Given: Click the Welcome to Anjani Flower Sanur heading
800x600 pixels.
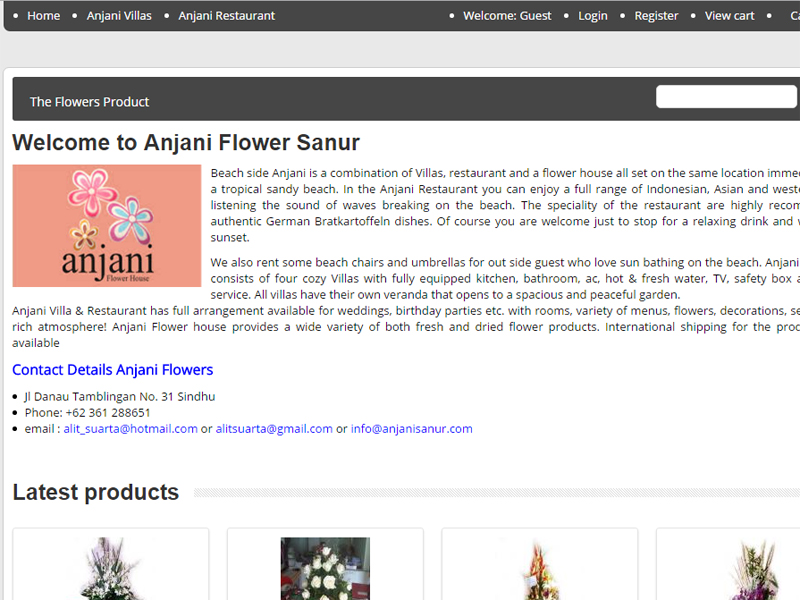Looking at the screenshot, I should [x=186, y=143].
